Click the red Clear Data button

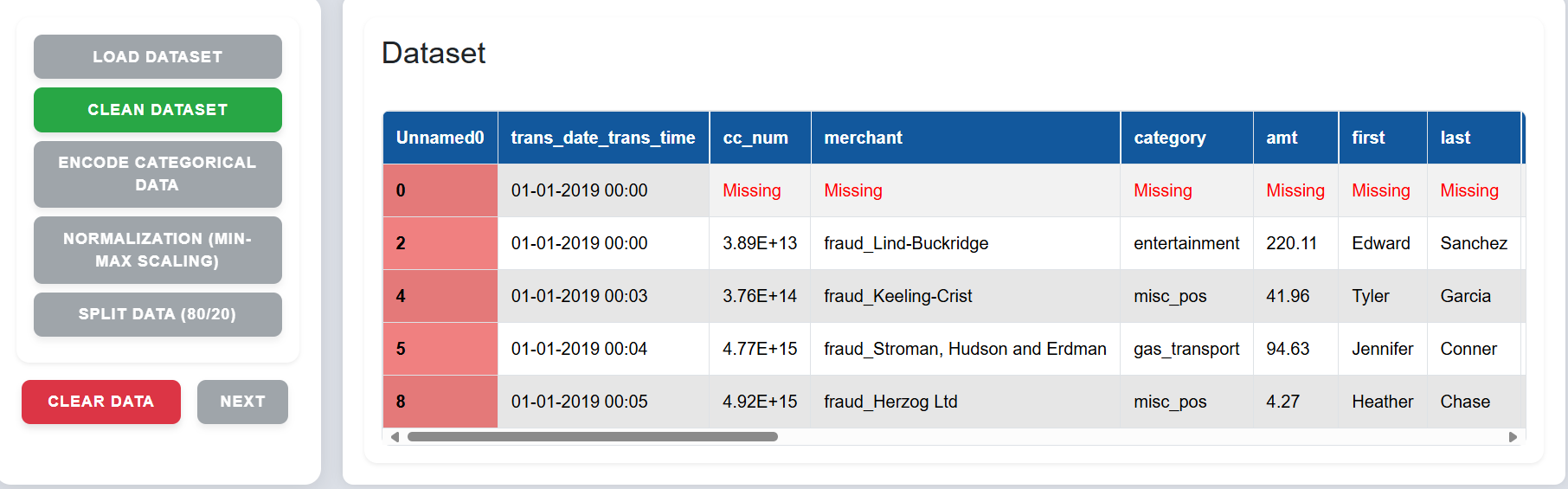pos(101,402)
